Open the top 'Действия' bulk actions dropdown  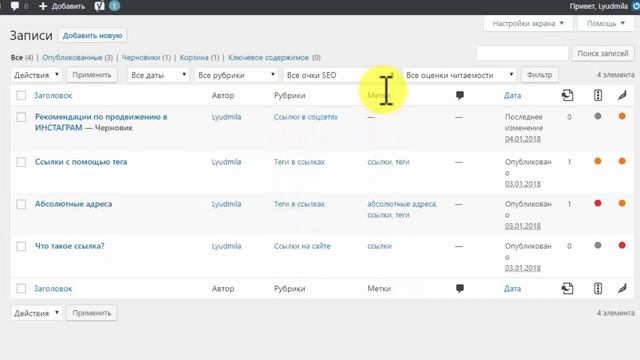[x=36, y=75]
